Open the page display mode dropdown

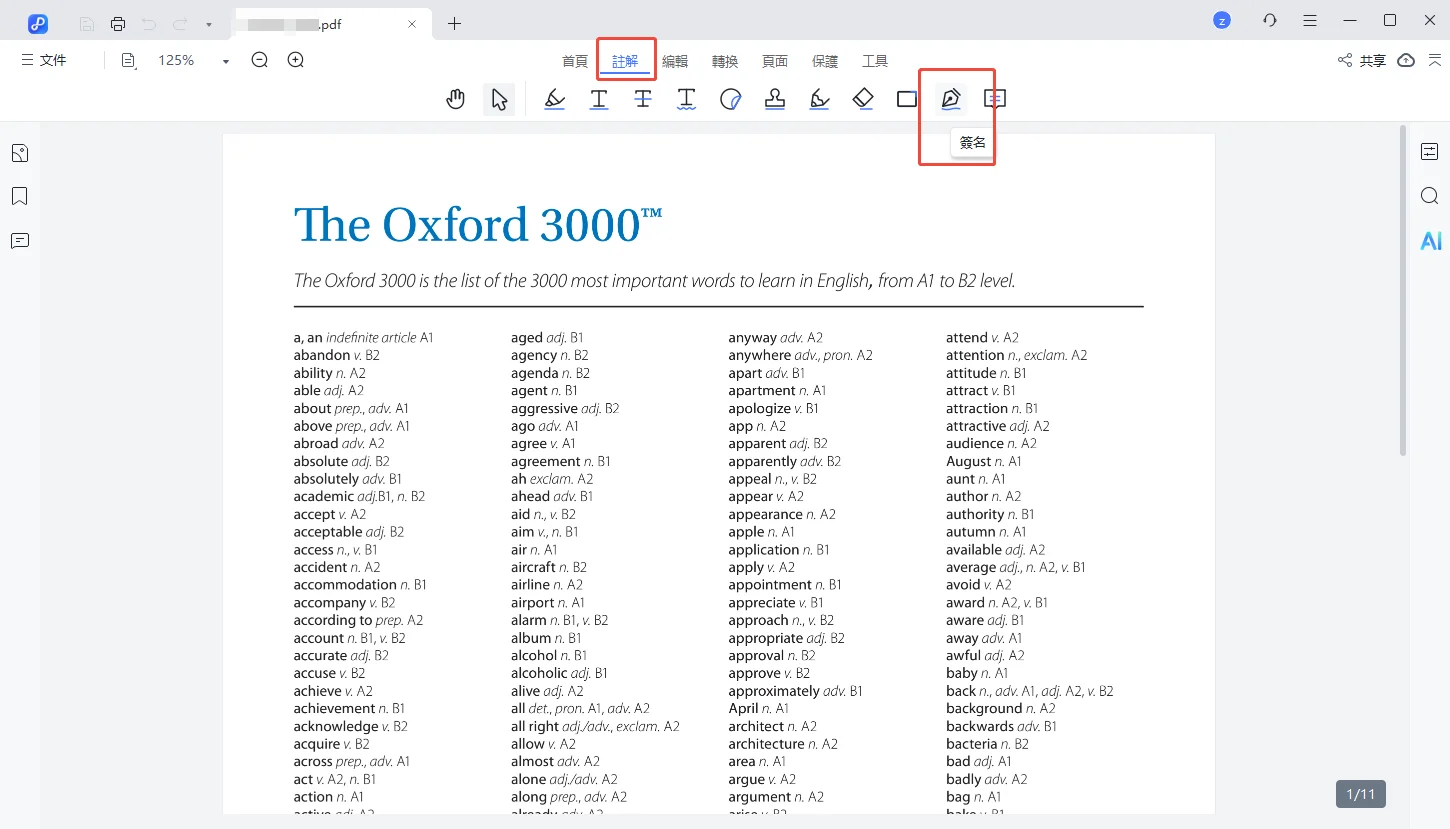[129, 61]
